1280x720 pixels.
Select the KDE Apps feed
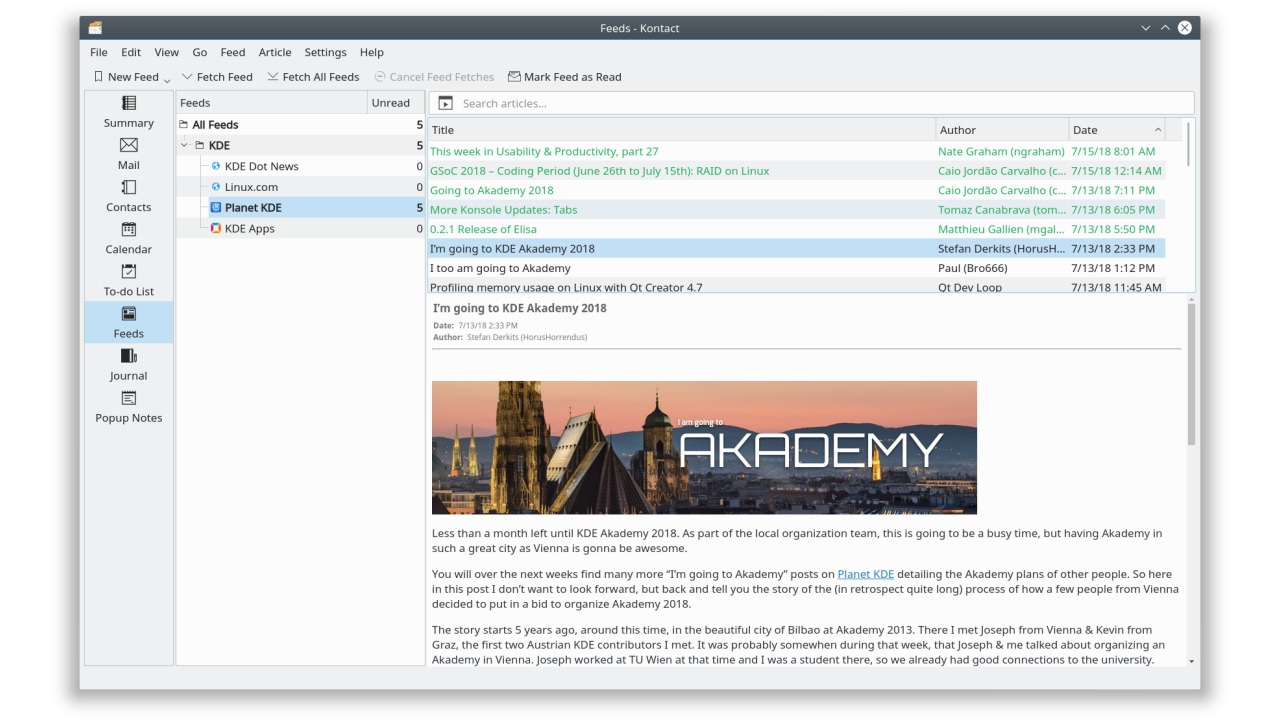point(300,229)
